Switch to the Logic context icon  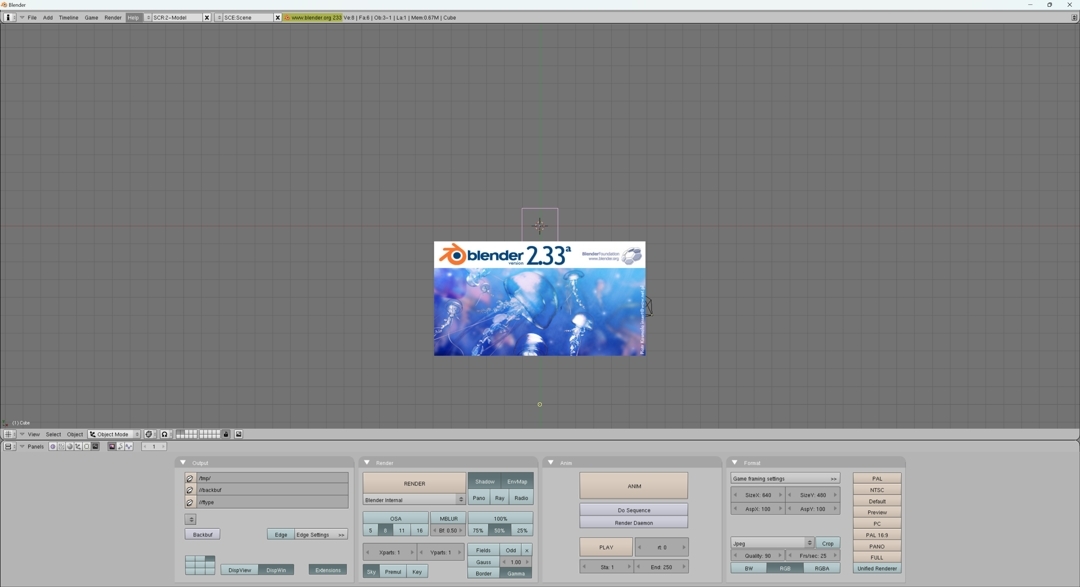[52, 446]
